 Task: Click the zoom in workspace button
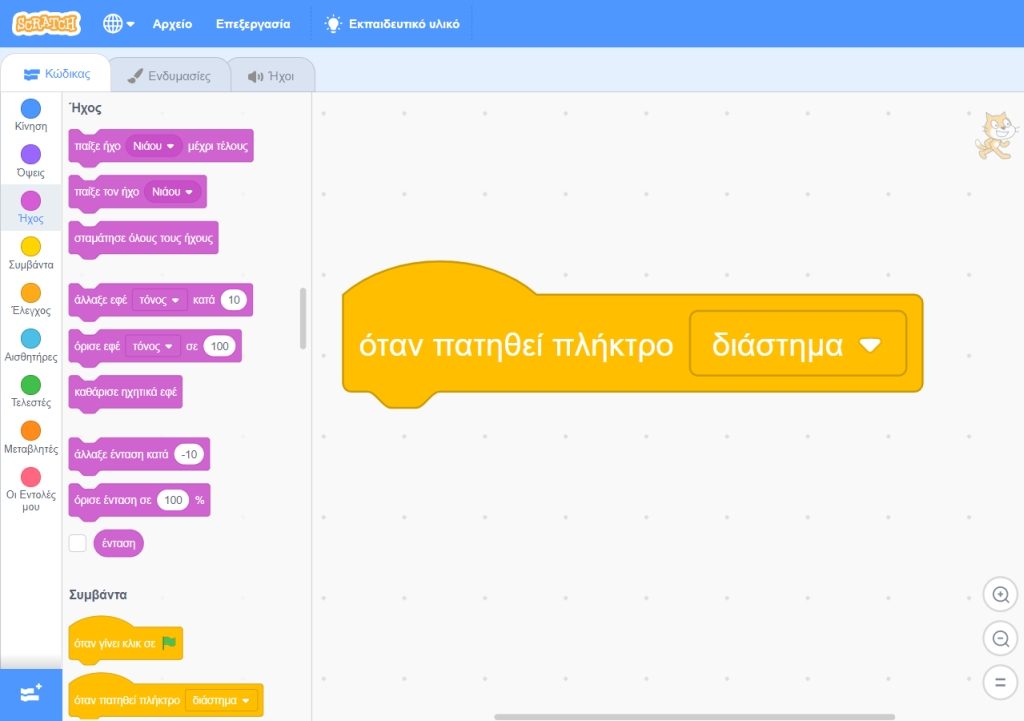click(998, 595)
